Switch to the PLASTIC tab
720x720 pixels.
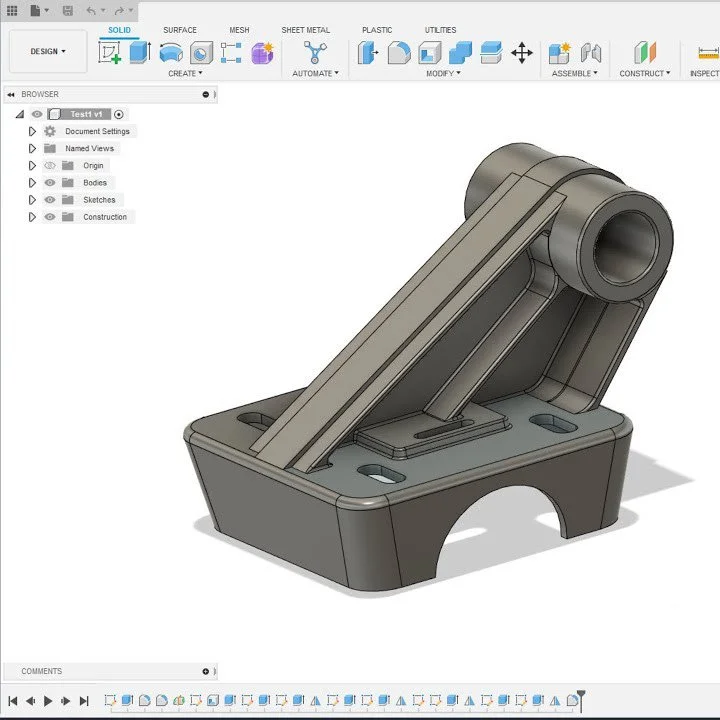point(377,30)
